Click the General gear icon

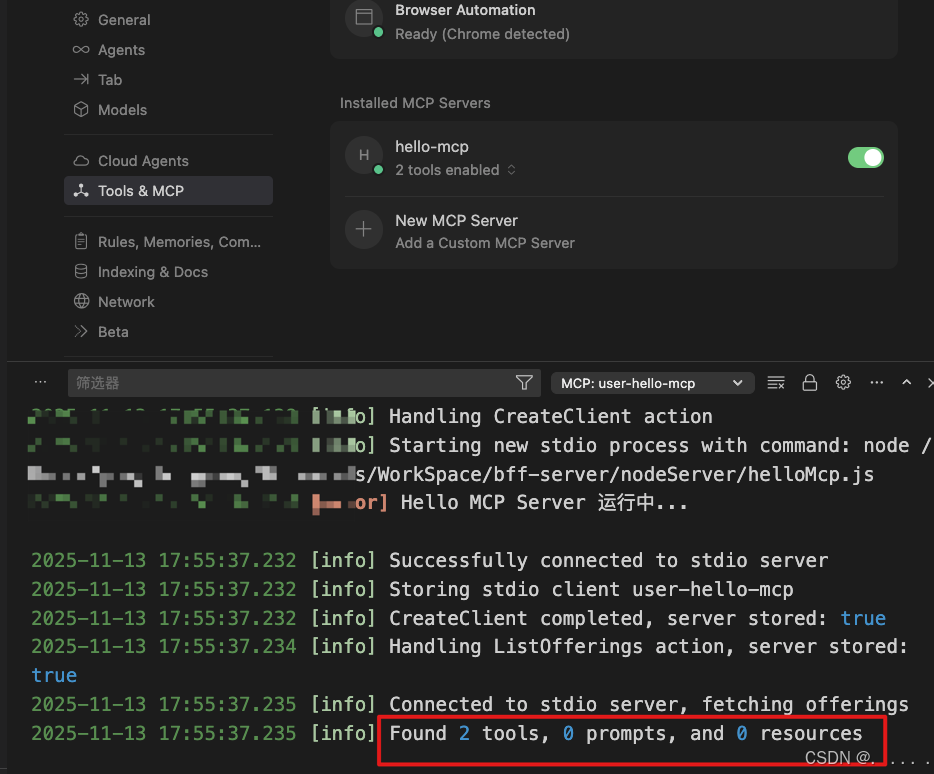[x=81, y=20]
